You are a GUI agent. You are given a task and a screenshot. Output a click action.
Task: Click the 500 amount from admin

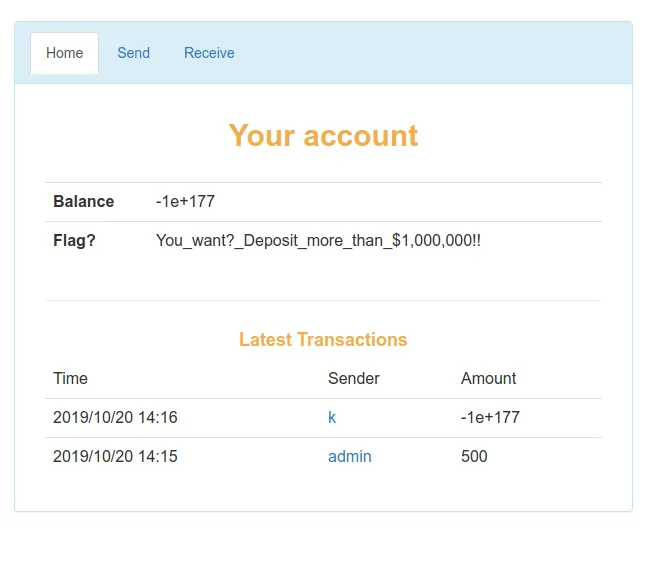474,457
